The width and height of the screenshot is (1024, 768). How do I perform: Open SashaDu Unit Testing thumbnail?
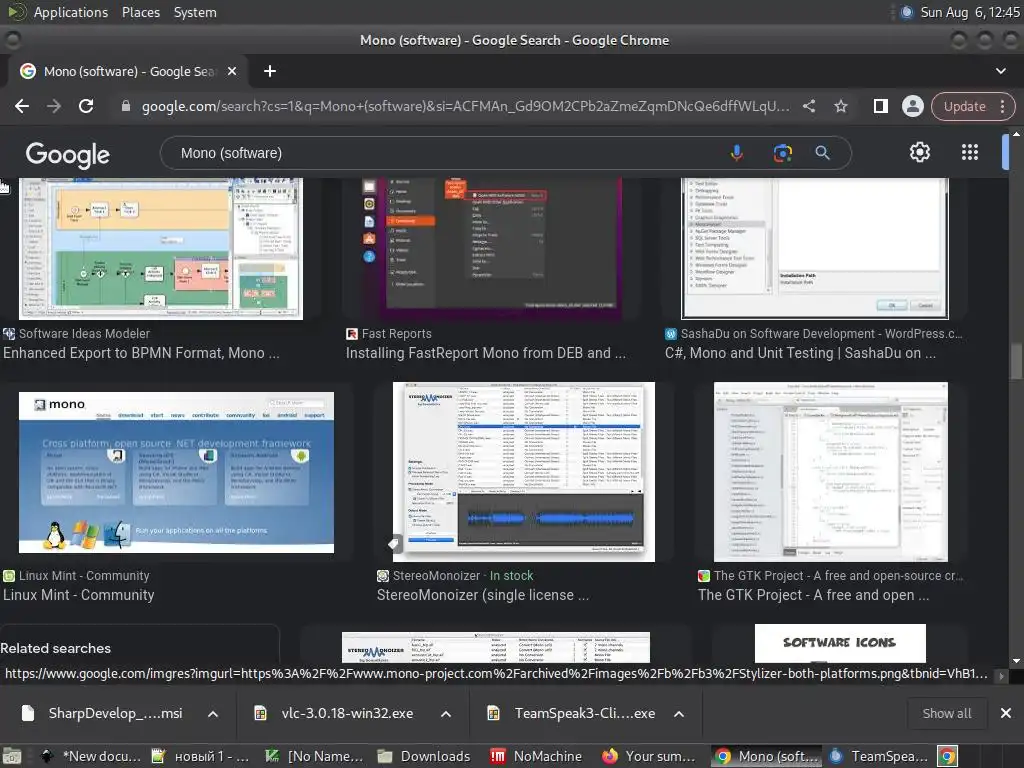[814, 248]
